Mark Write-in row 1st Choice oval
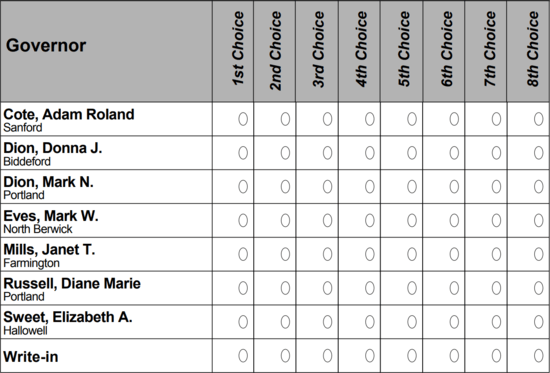 [243, 356]
